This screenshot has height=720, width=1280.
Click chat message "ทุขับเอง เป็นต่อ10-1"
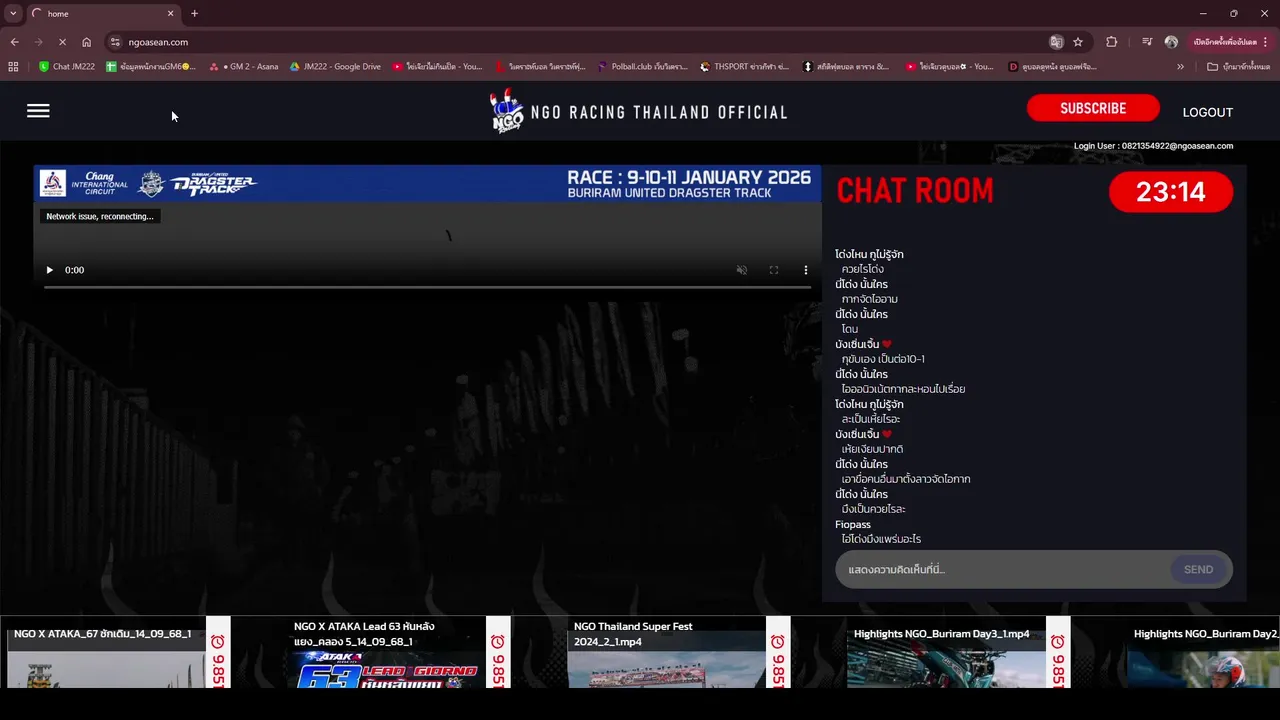(x=883, y=359)
